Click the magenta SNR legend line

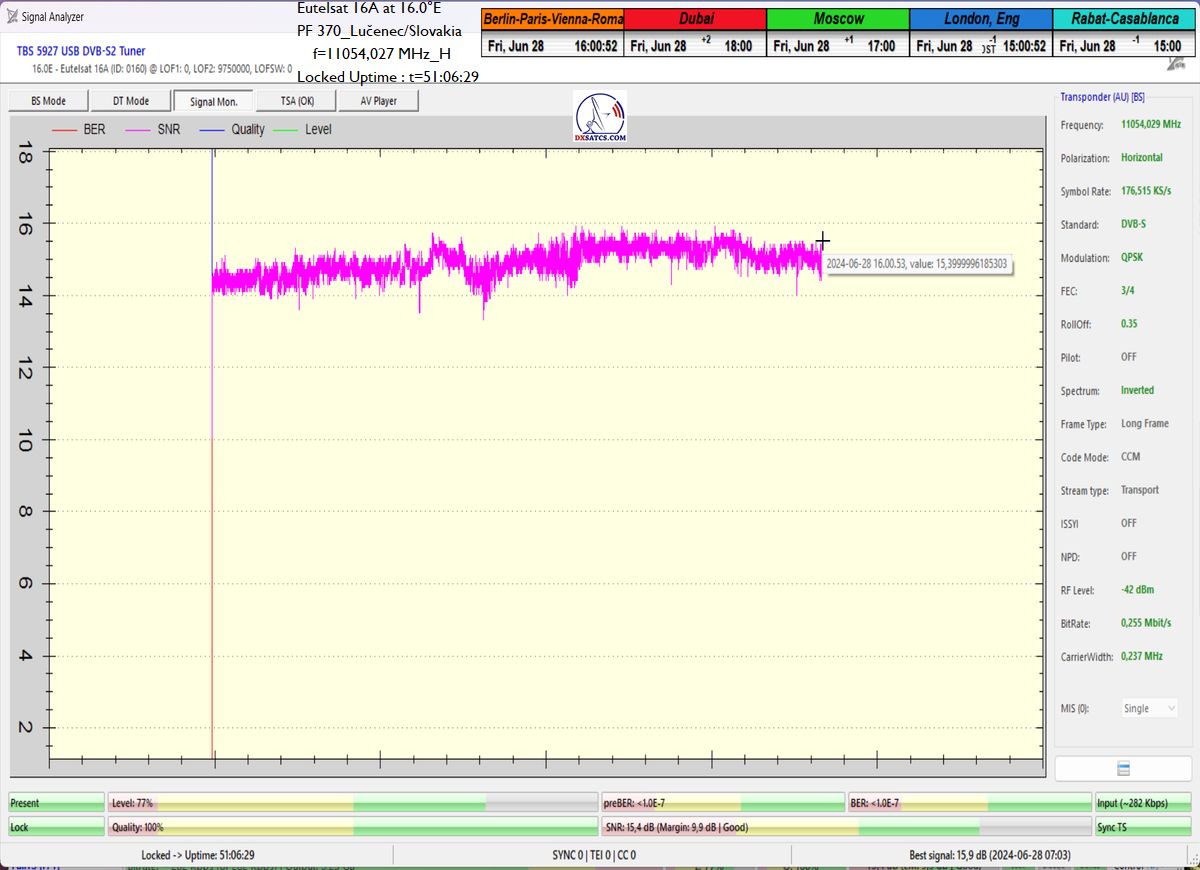(139, 130)
